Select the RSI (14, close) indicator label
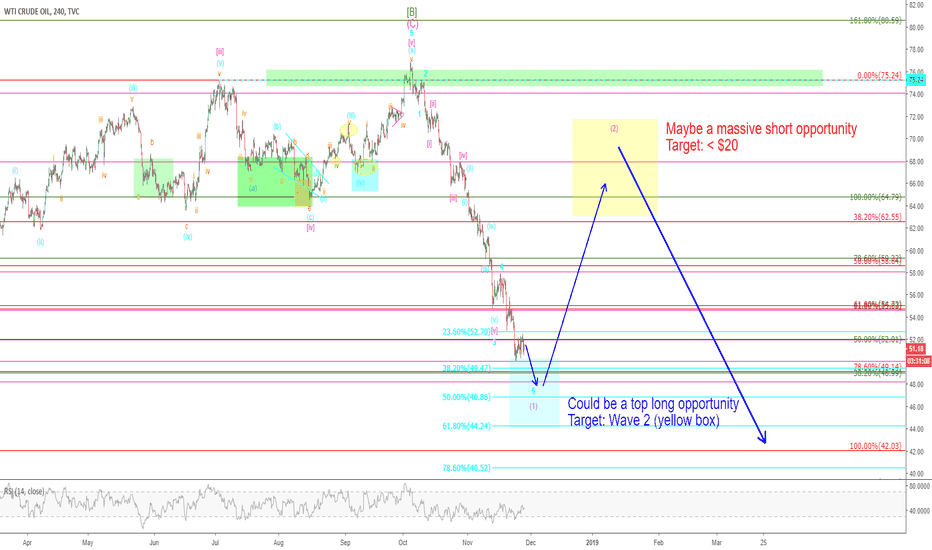The image size is (932, 550). 24,491
